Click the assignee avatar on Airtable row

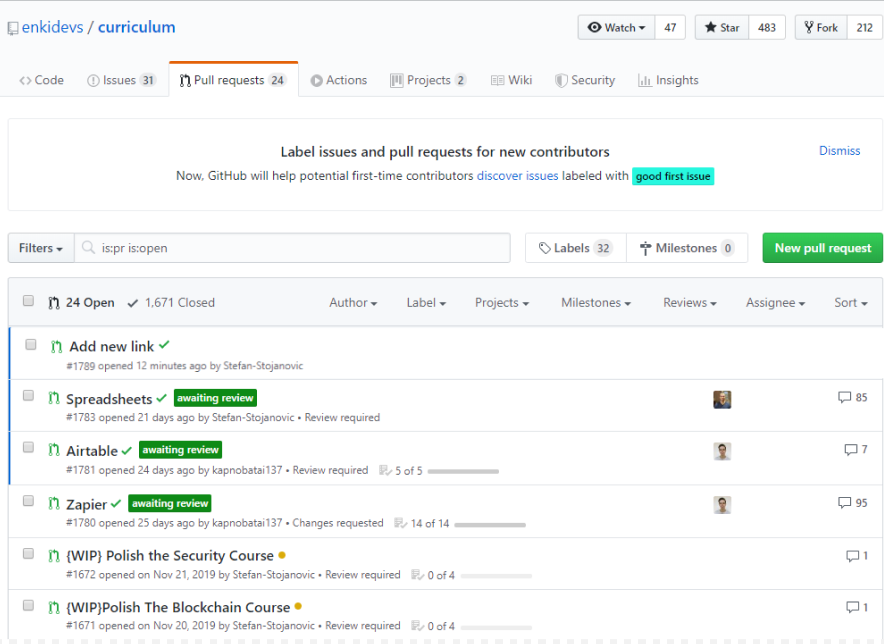pyautogui.click(x=722, y=451)
